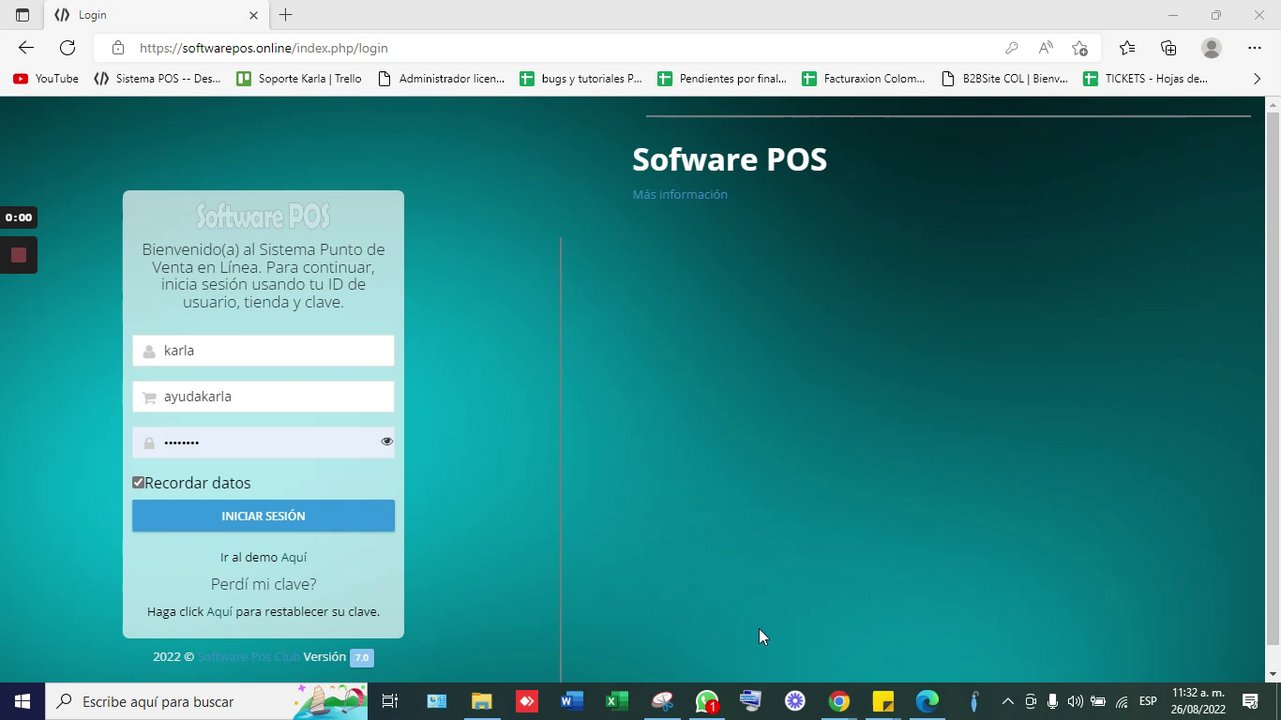
Task: Add this page to favorites star icon
Action: pyautogui.click(x=1080, y=48)
